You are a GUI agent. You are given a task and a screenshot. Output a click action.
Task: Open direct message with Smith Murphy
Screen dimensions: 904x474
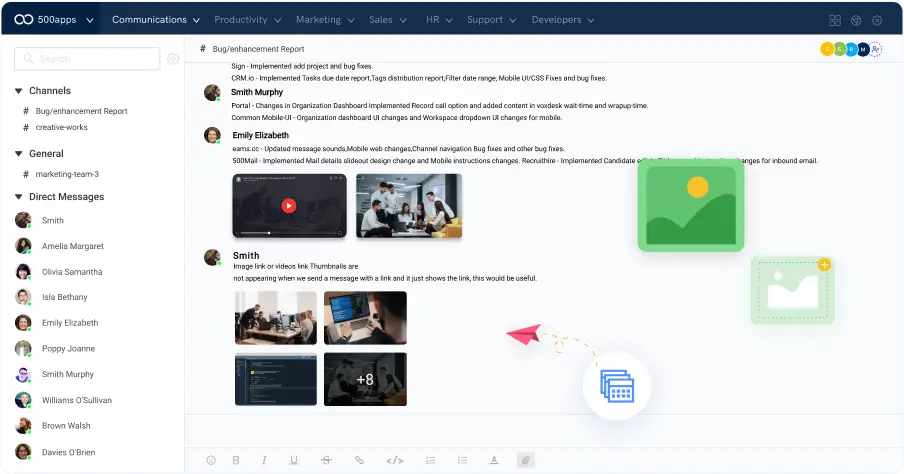pos(54,374)
